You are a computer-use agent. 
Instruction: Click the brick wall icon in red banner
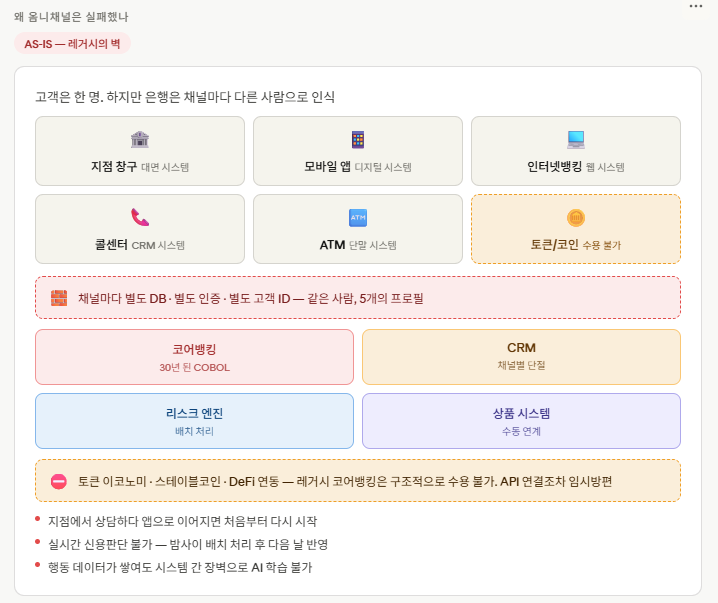(59, 298)
